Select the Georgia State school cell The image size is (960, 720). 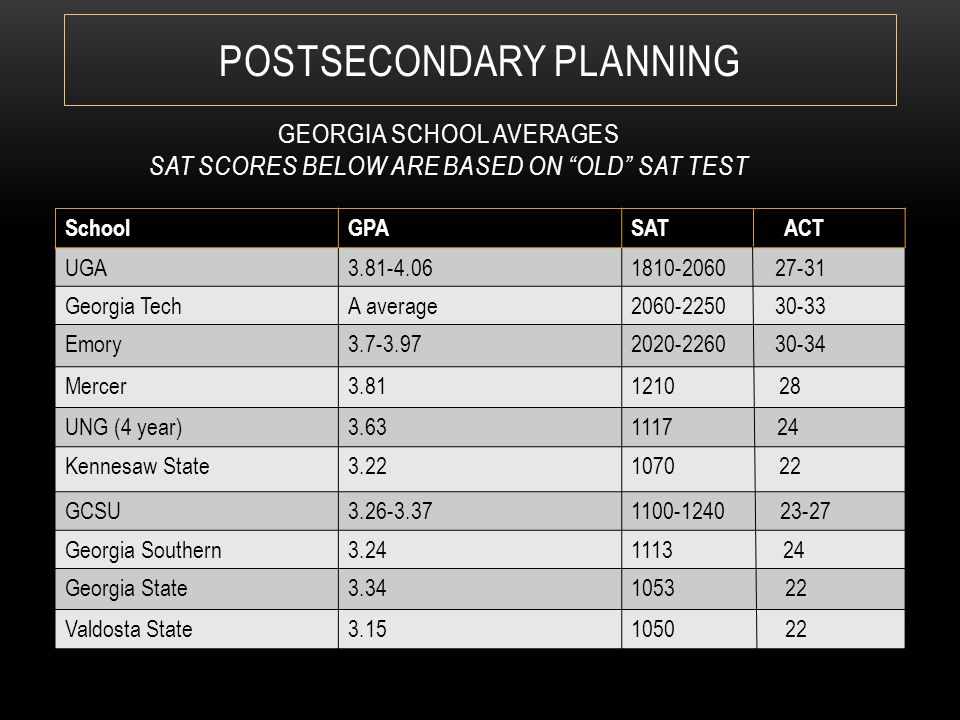[197, 589]
